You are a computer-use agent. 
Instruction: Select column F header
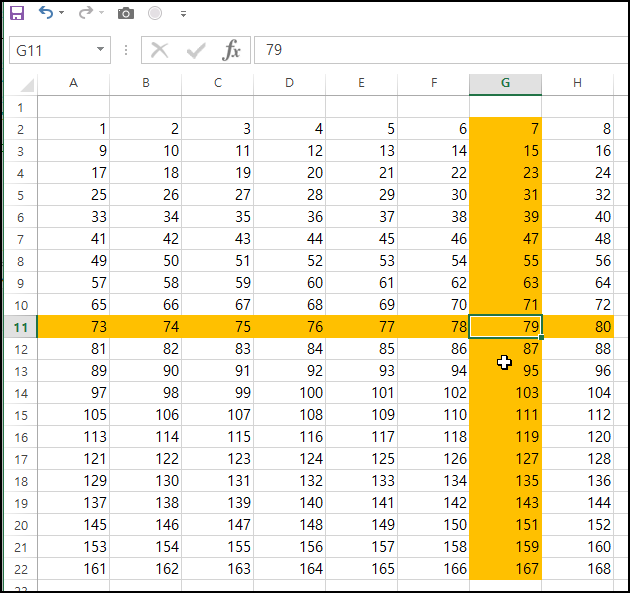[433, 84]
